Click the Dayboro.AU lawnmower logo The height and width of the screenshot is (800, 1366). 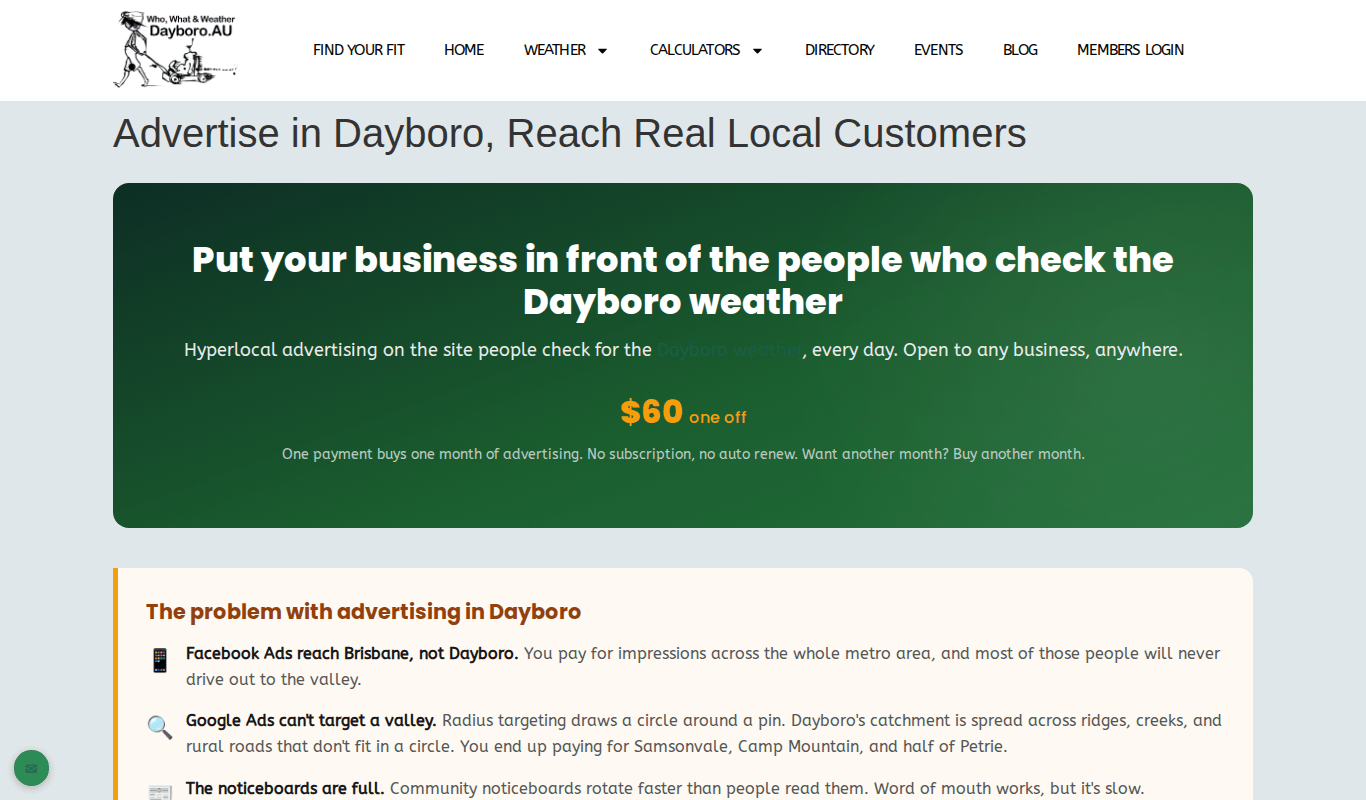pos(175,50)
